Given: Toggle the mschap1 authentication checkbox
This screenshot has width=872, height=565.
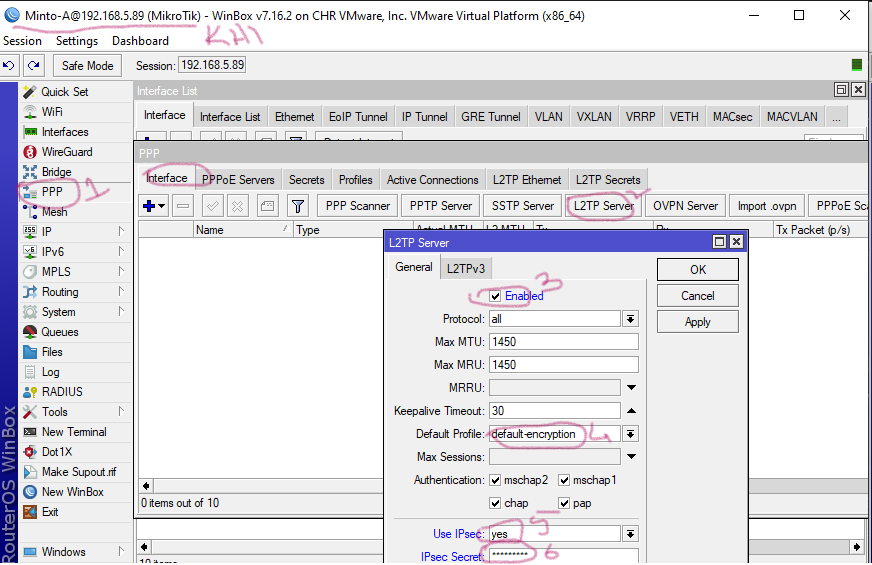Looking at the screenshot, I should (x=564, y=480).
